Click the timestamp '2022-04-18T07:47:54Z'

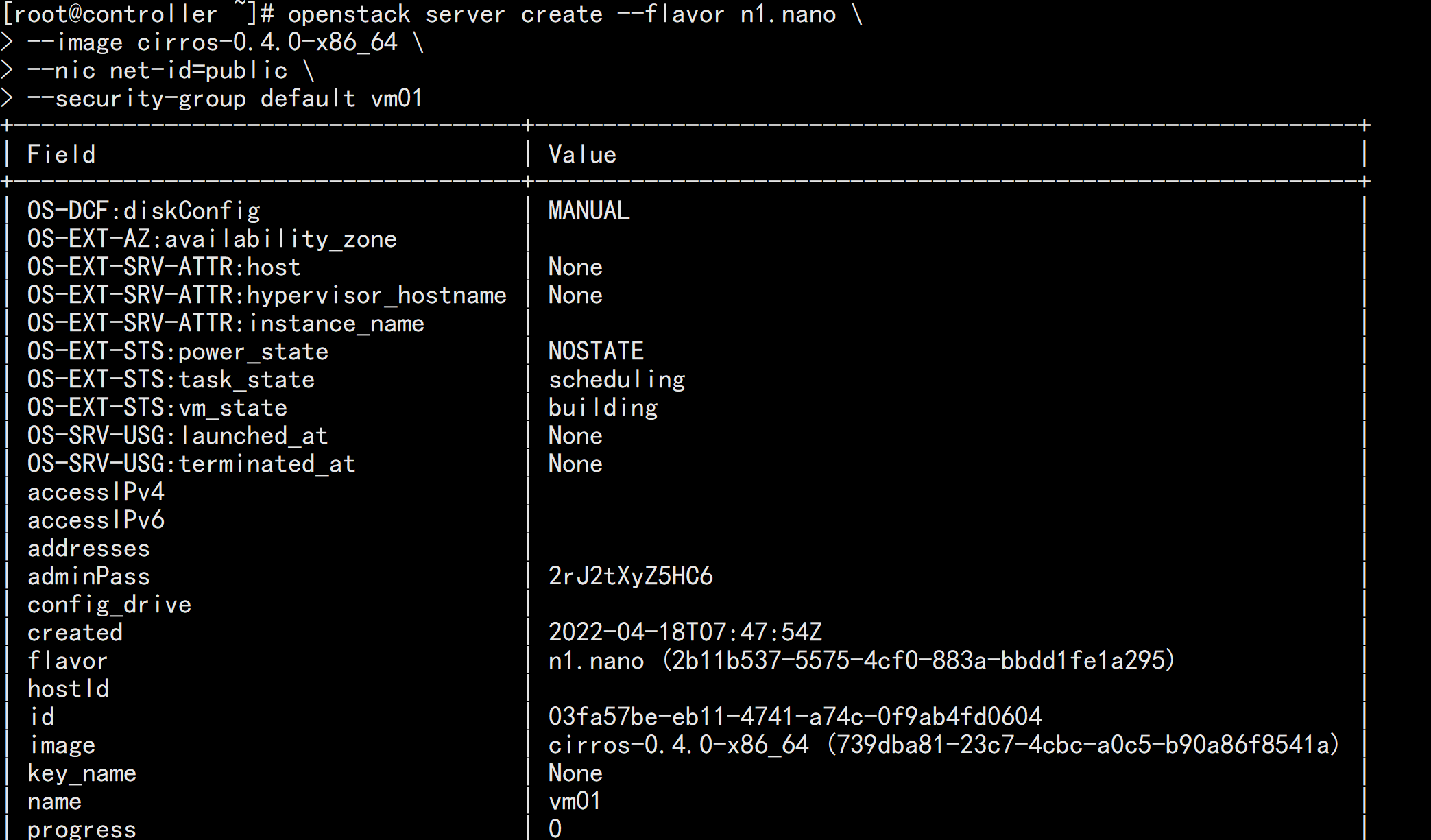click(686, 632)
